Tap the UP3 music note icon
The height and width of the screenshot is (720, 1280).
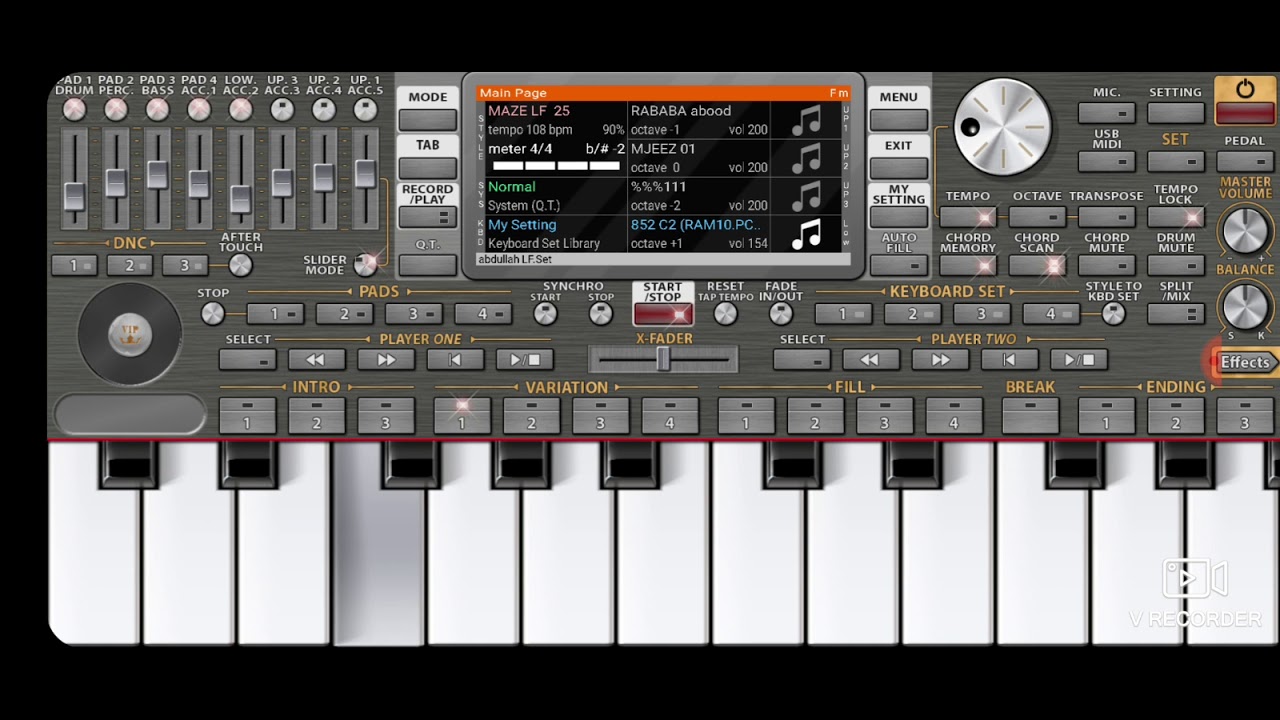click(806, 196)
